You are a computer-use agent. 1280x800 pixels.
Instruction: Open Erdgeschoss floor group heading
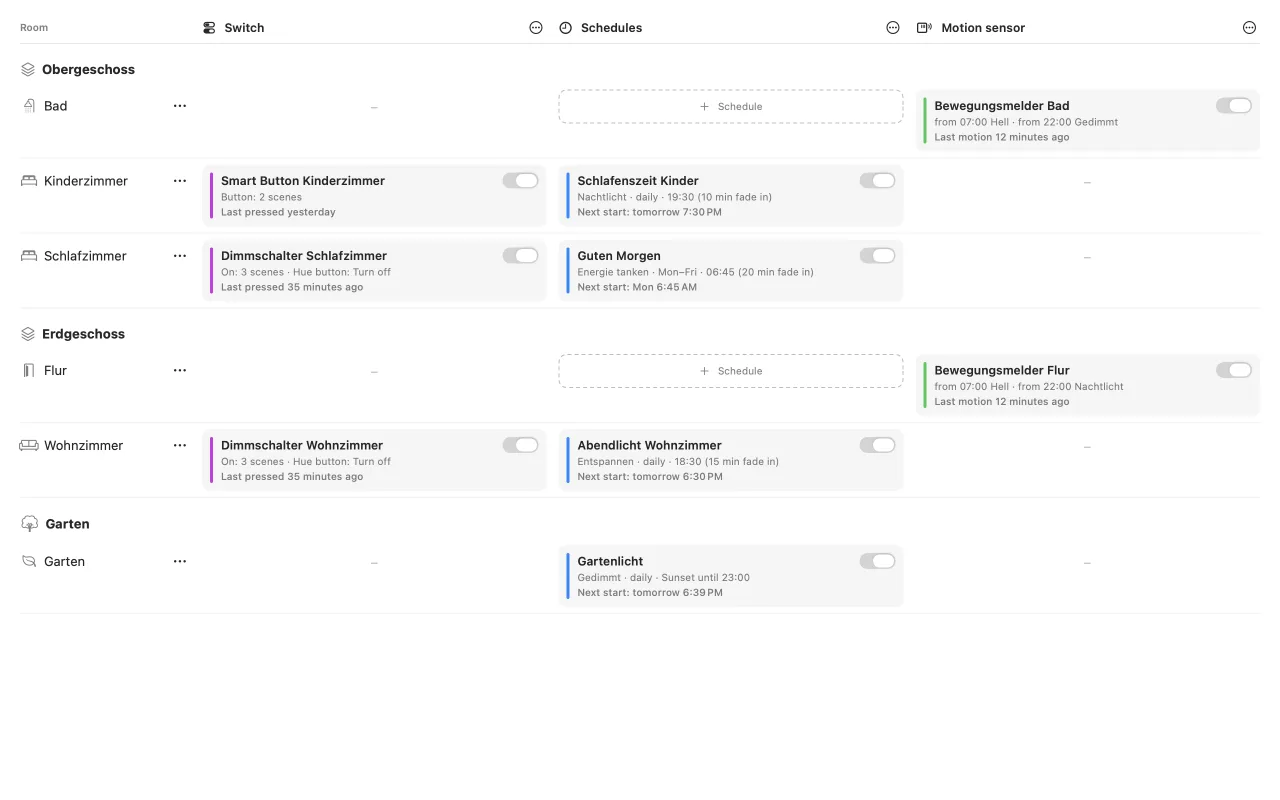[83, 334]
